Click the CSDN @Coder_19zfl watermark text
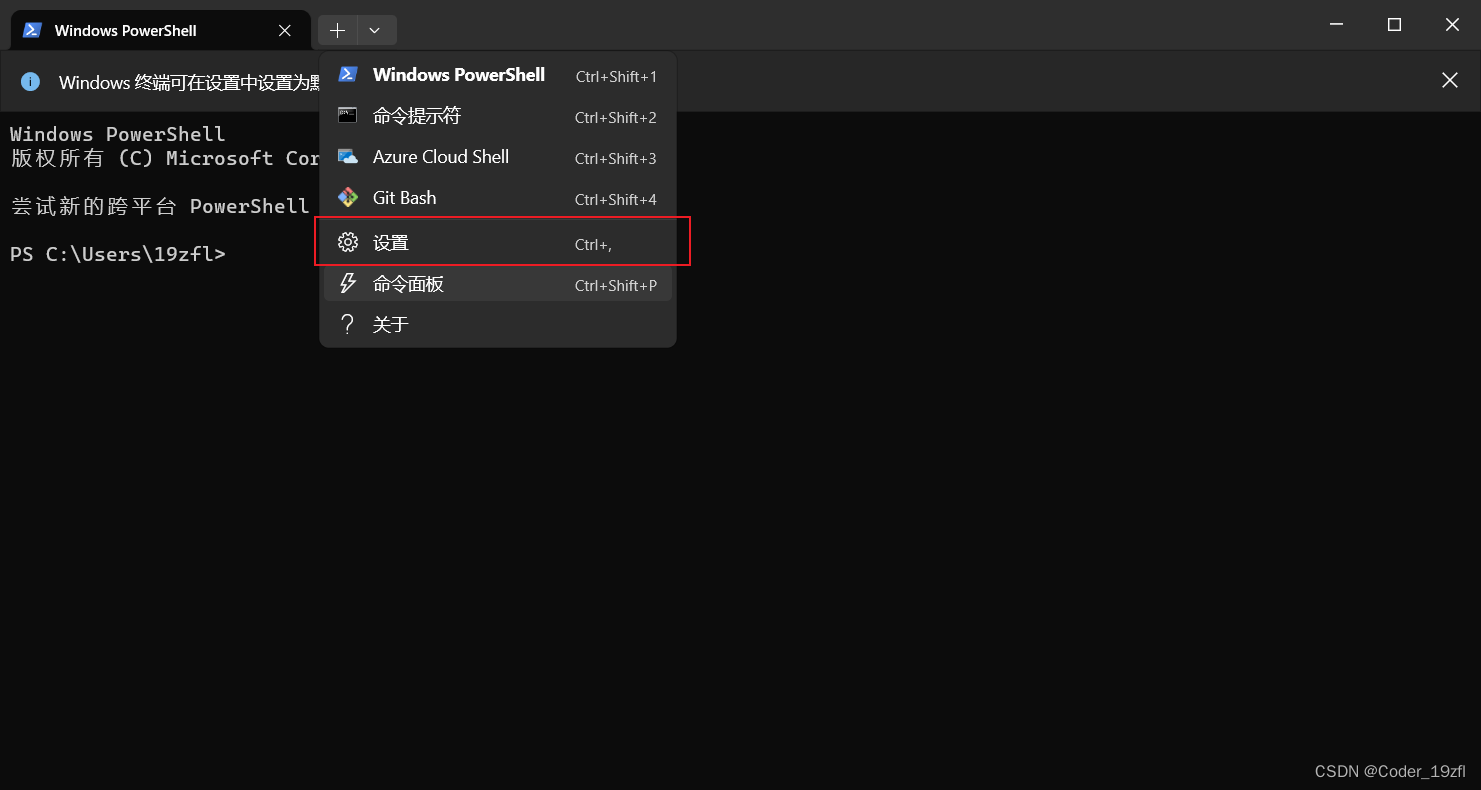 click(1388, 771)
